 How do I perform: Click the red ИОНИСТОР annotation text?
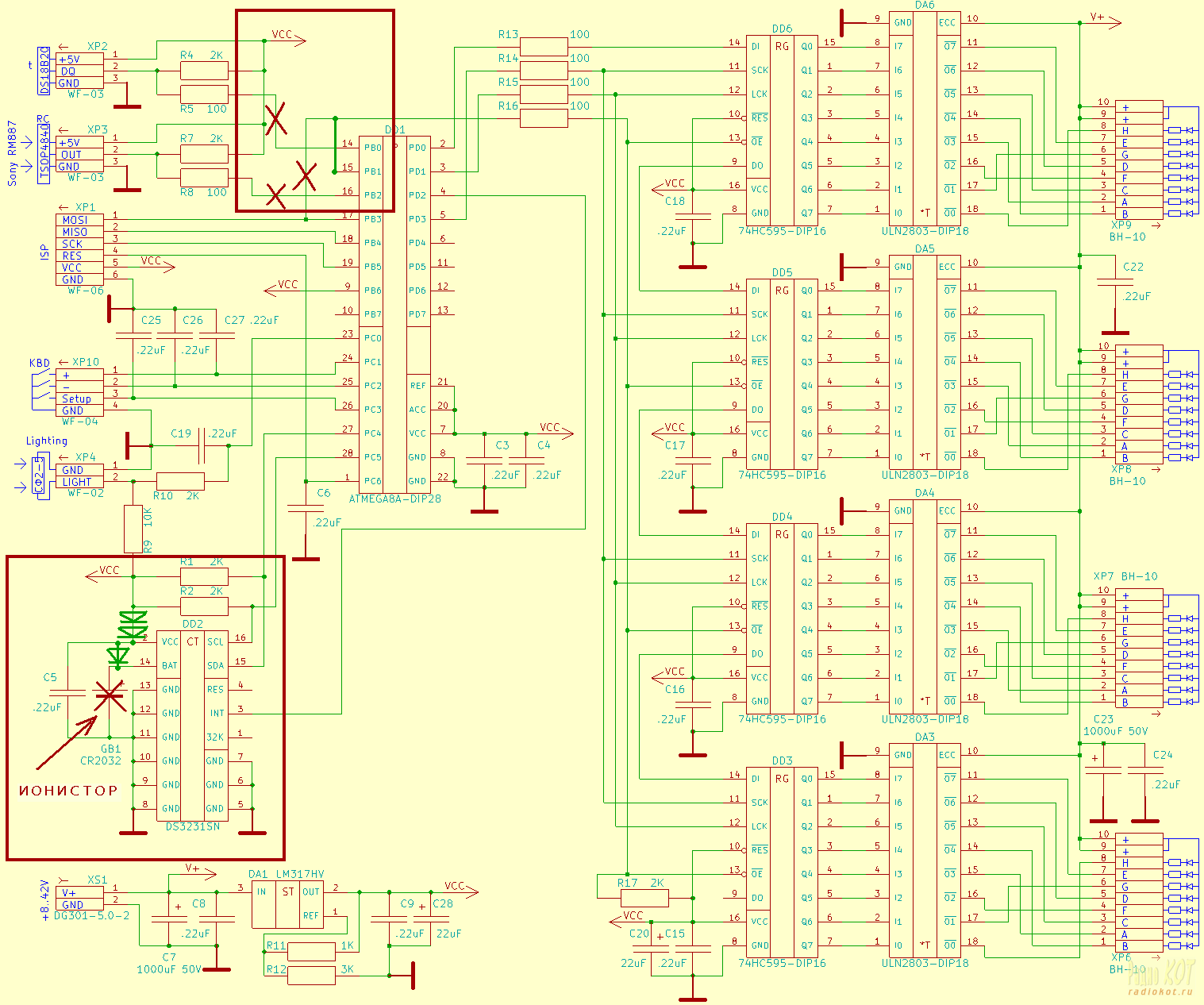pos(68,791)
